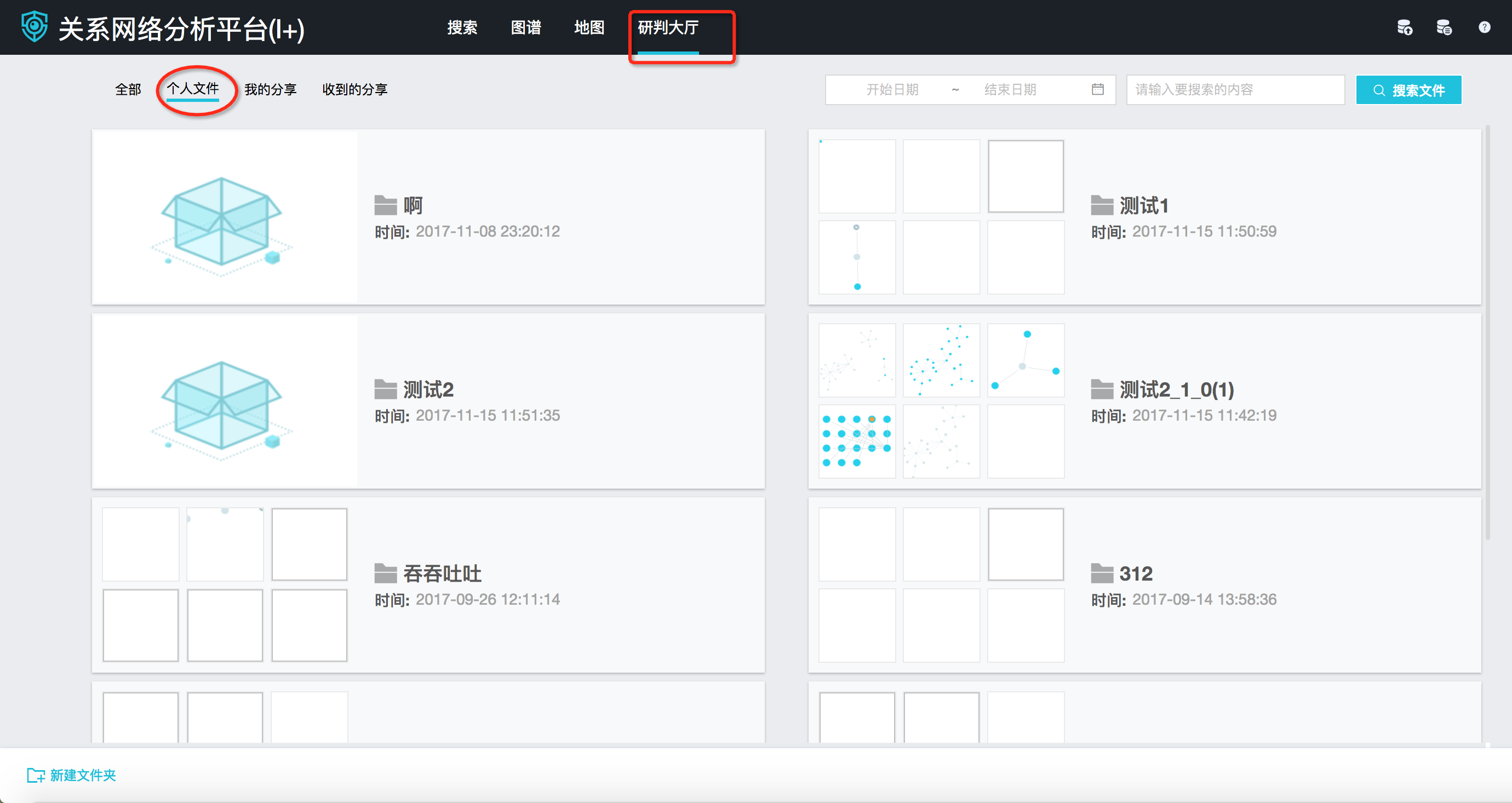Open folder name 吞吞吐吐

442,573
